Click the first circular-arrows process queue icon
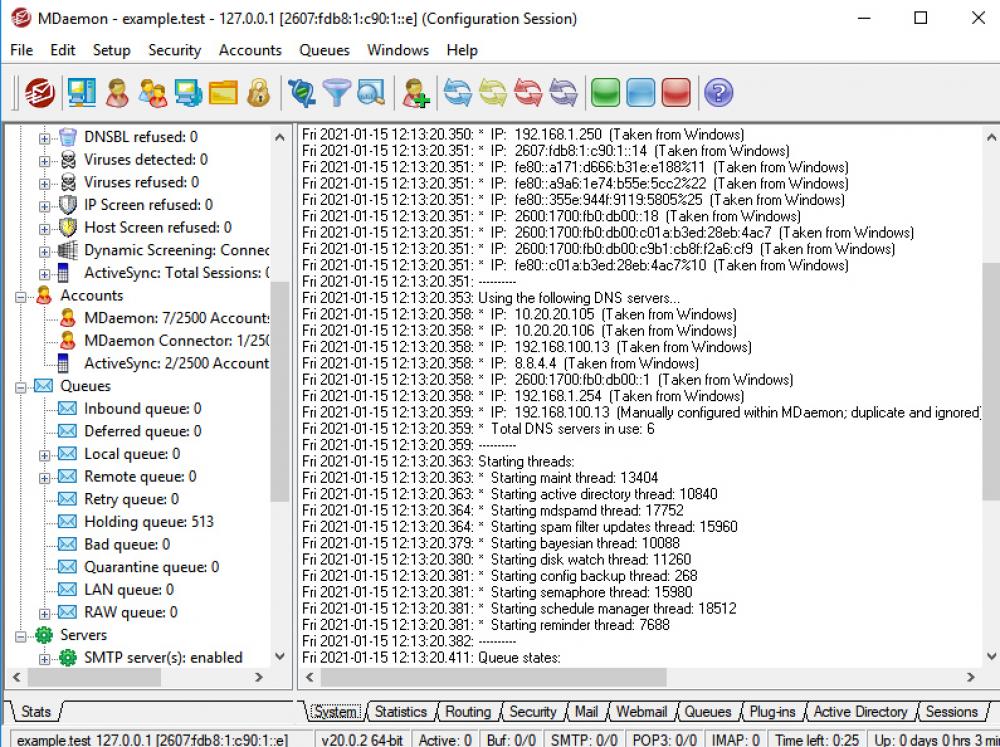Viewport: 1000px width, 747px height. 457,92
